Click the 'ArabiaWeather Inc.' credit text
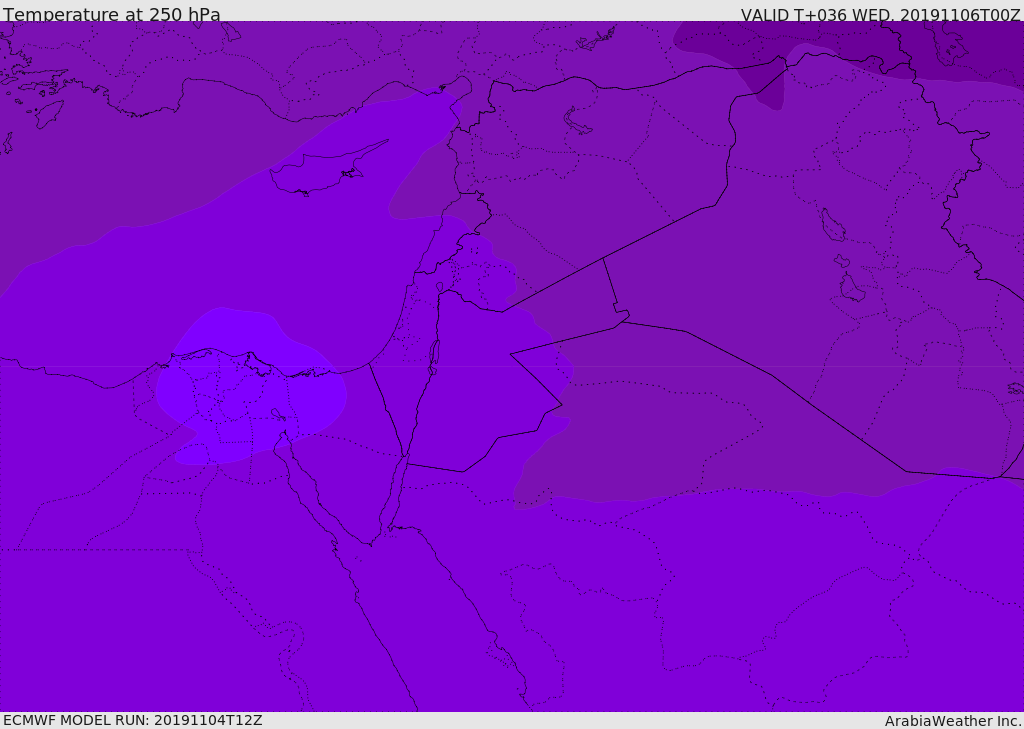Viewport: 1024px width, 729px height. click(953, 721)
